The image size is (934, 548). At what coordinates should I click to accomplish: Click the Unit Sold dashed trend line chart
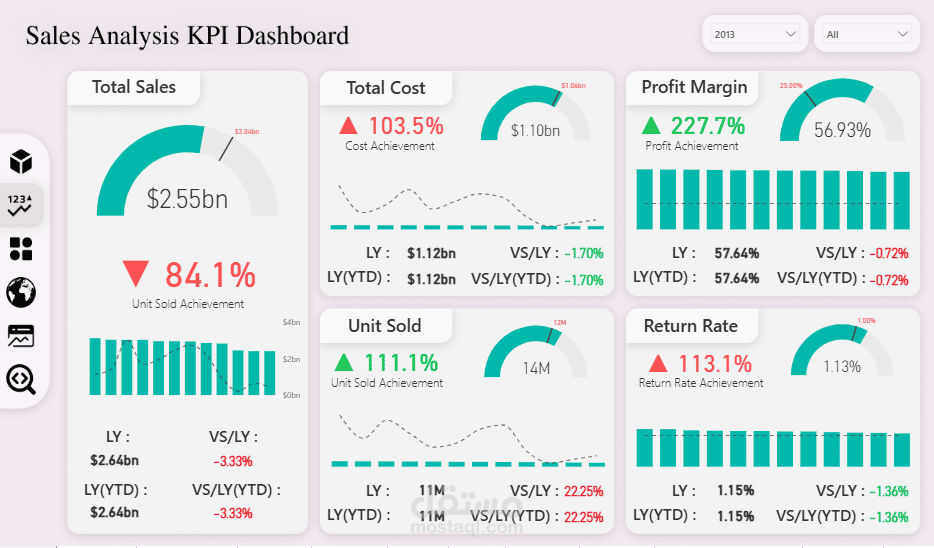point(468,440)
